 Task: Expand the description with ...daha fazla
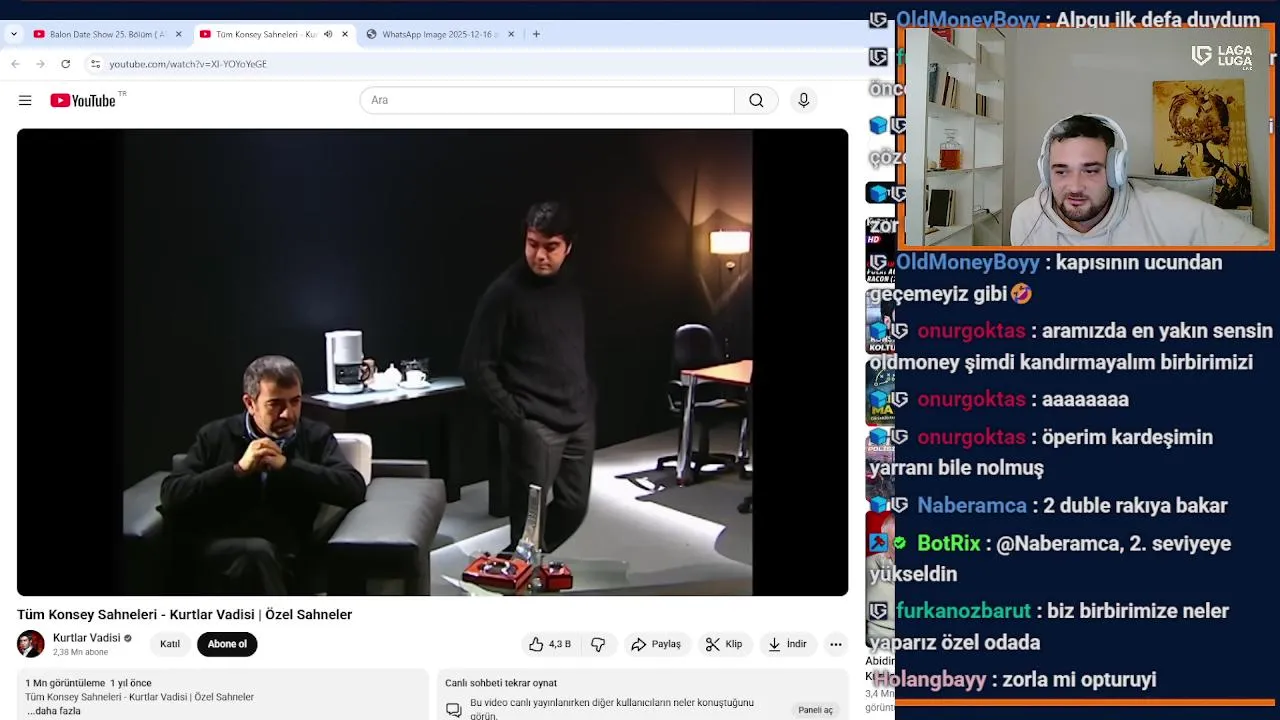tap(54, 711)
